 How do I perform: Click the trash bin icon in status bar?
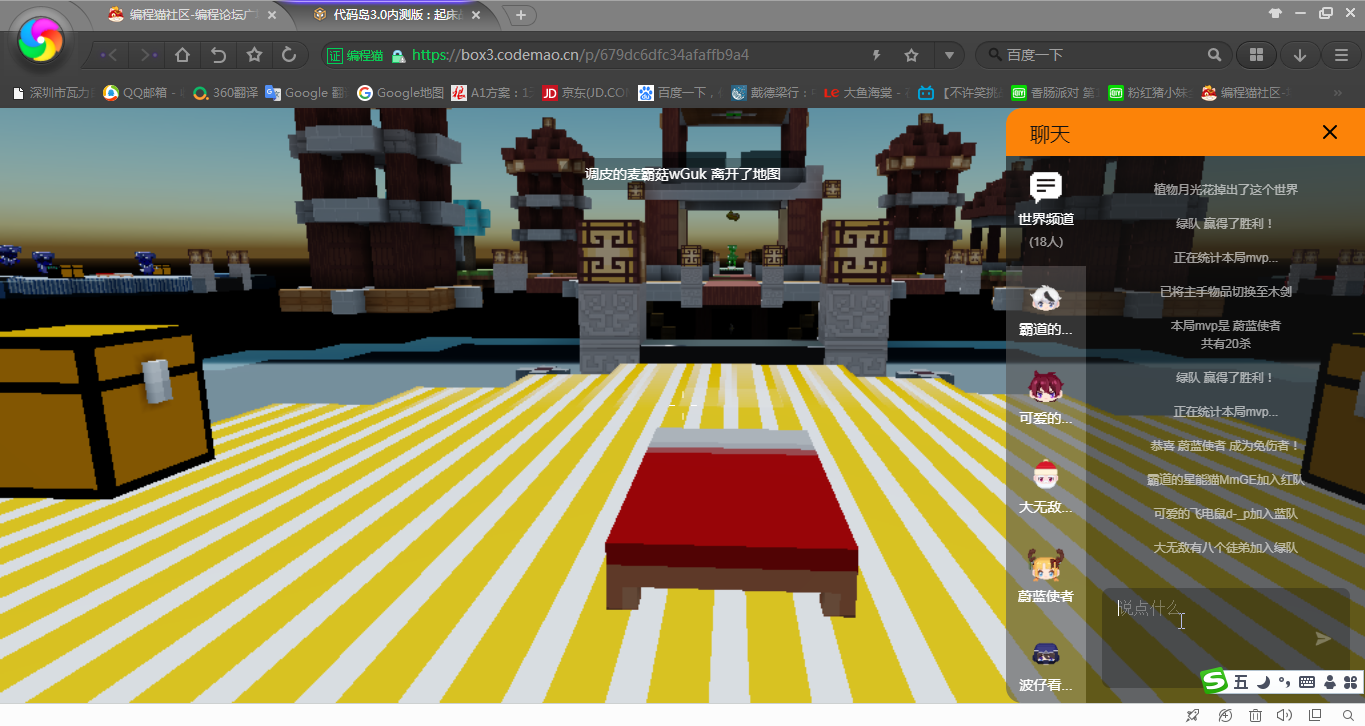1255,715
